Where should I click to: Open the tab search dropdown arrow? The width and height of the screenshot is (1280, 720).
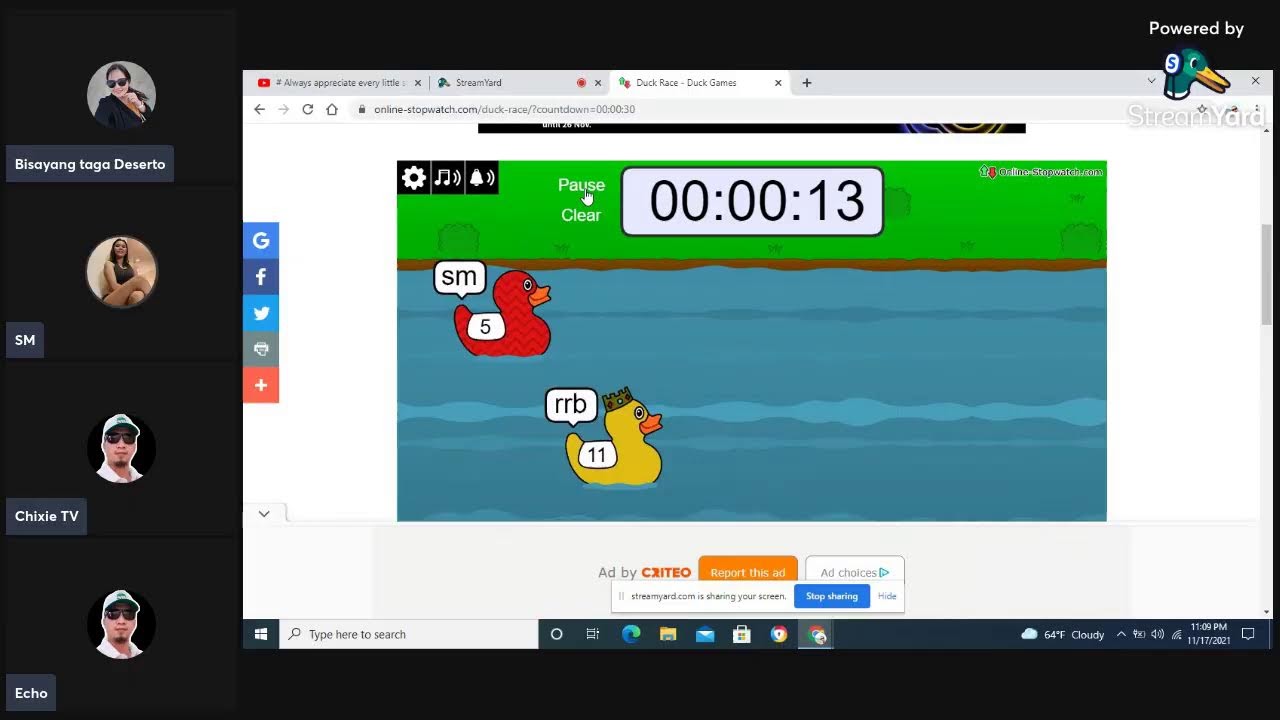(x=1151, y=82)
